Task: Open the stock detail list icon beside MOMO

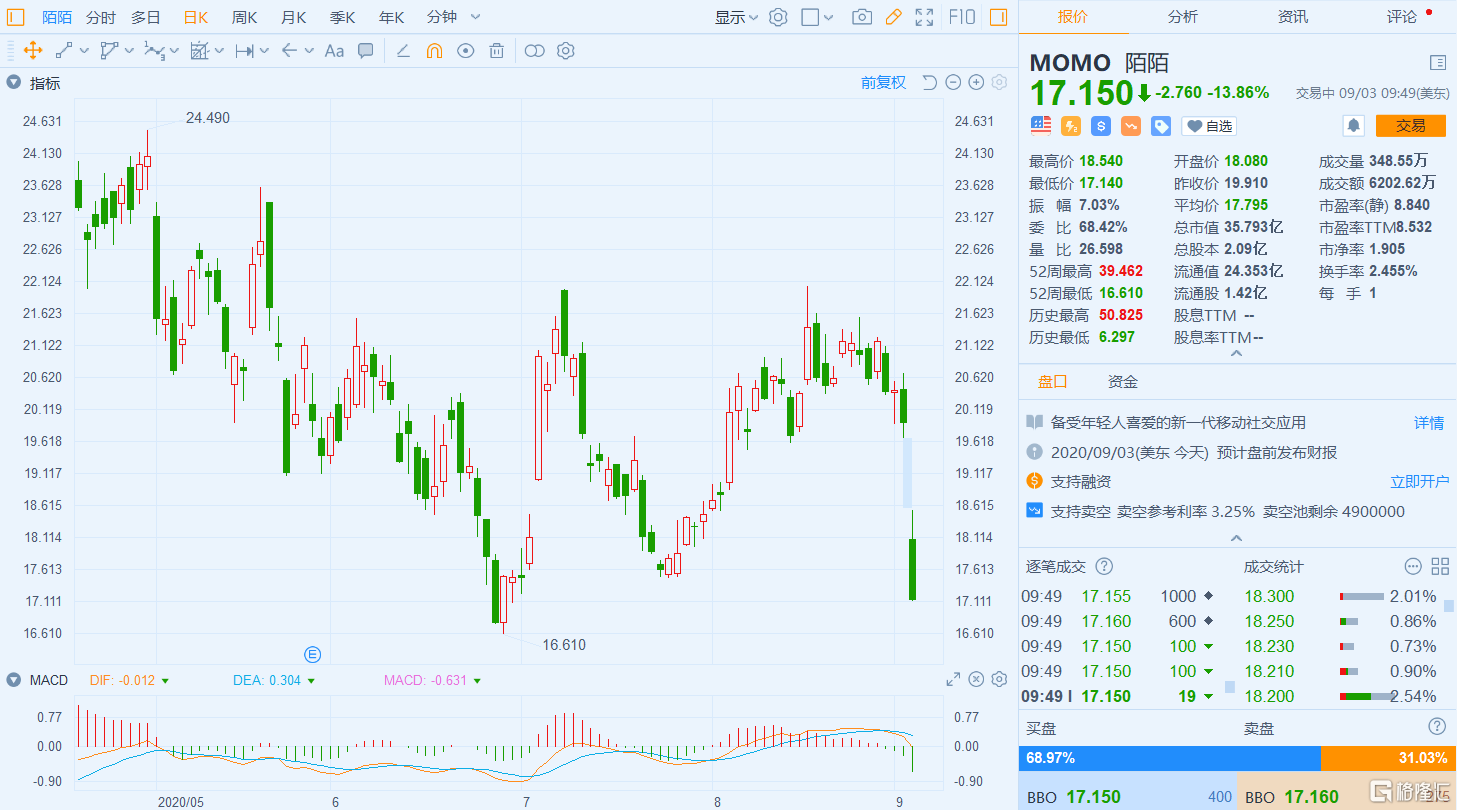Action: tap(1438, 63)
